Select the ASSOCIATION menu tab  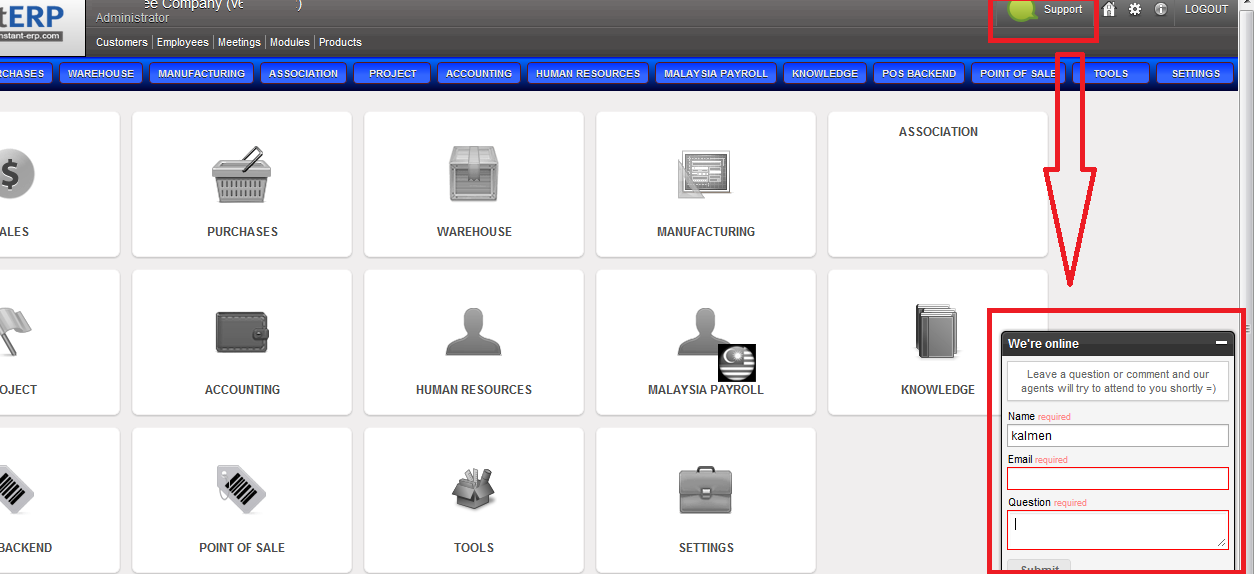[304, 73]
